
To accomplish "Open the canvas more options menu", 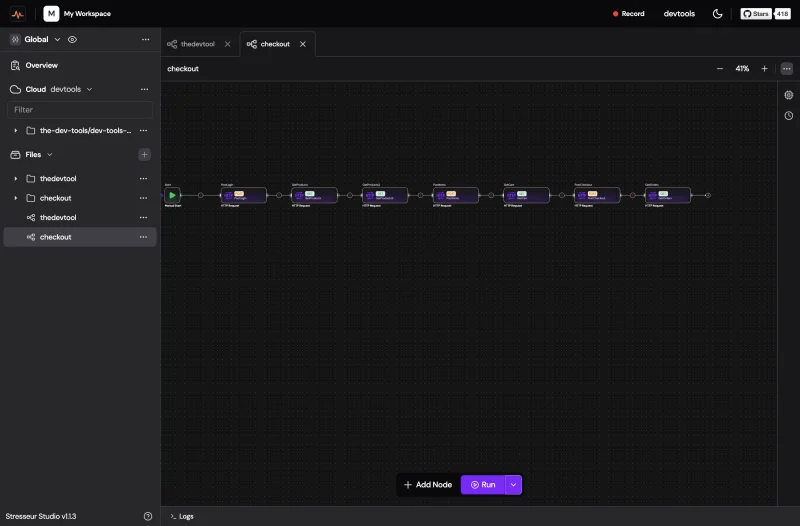I will pyautogui.click(x=787, y=68).
